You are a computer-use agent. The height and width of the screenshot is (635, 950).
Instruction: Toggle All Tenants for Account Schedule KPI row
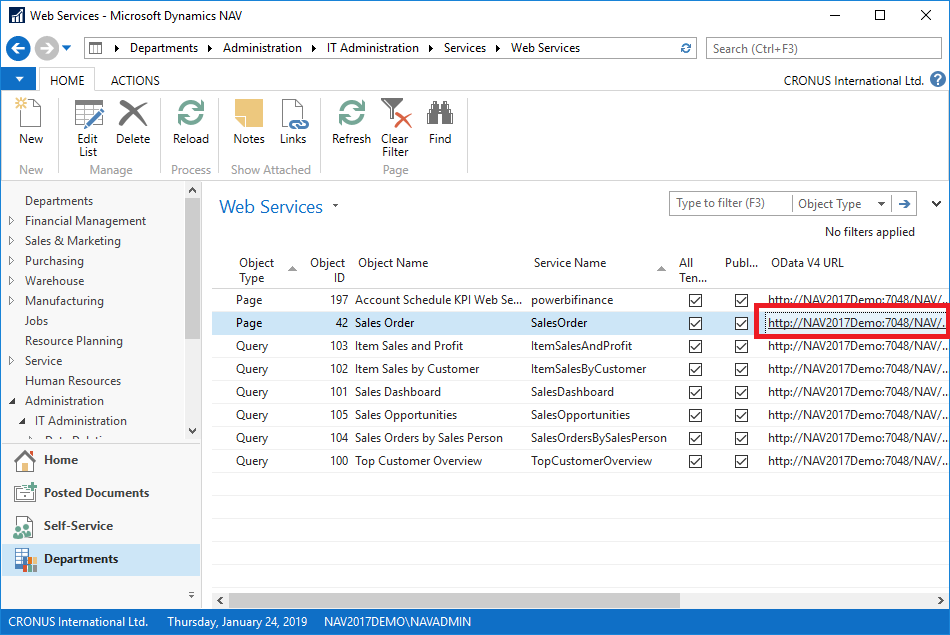pos(696,300)
